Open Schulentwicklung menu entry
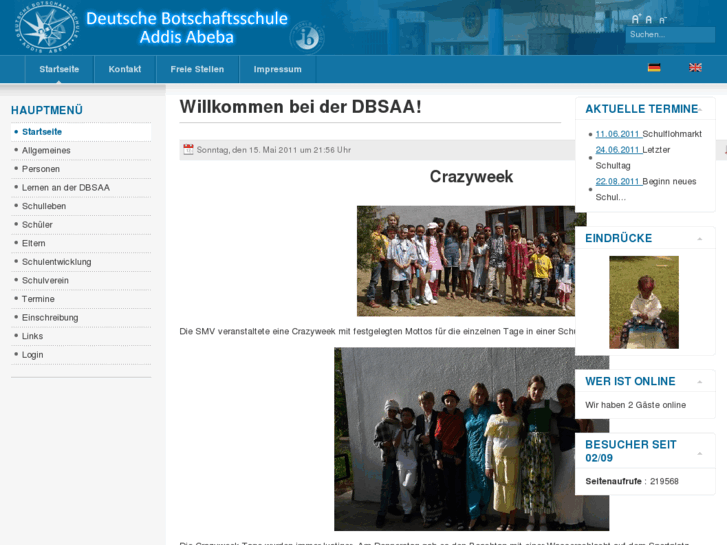 (81, 262)
